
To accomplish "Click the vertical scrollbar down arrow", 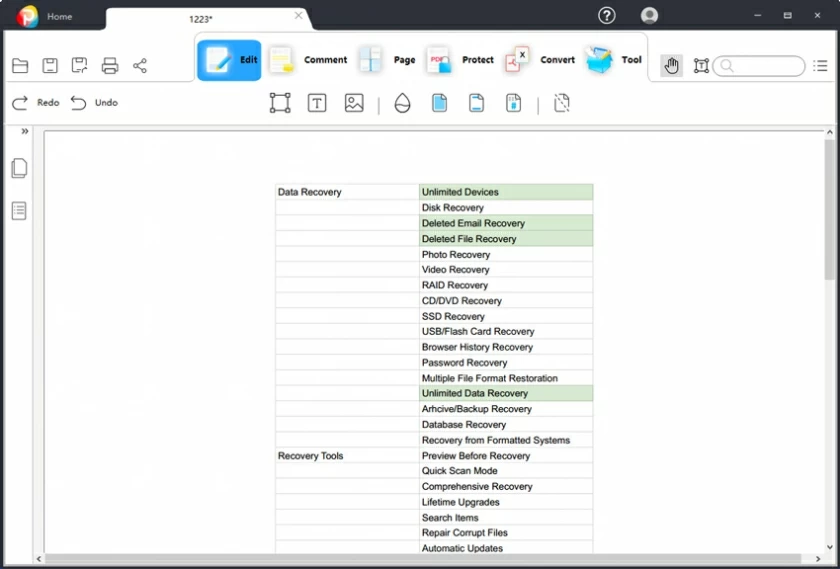I will tap(830, 547).
